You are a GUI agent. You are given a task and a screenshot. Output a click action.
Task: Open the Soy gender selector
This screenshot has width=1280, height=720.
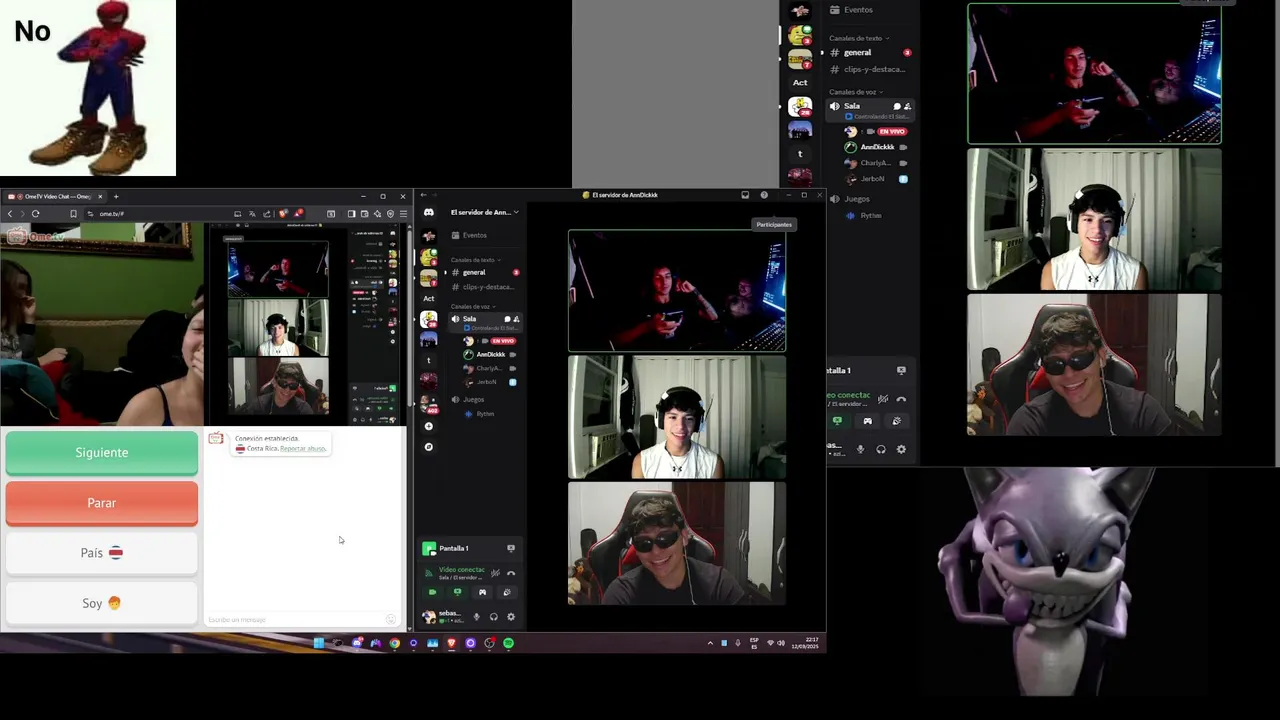[102, 603]
